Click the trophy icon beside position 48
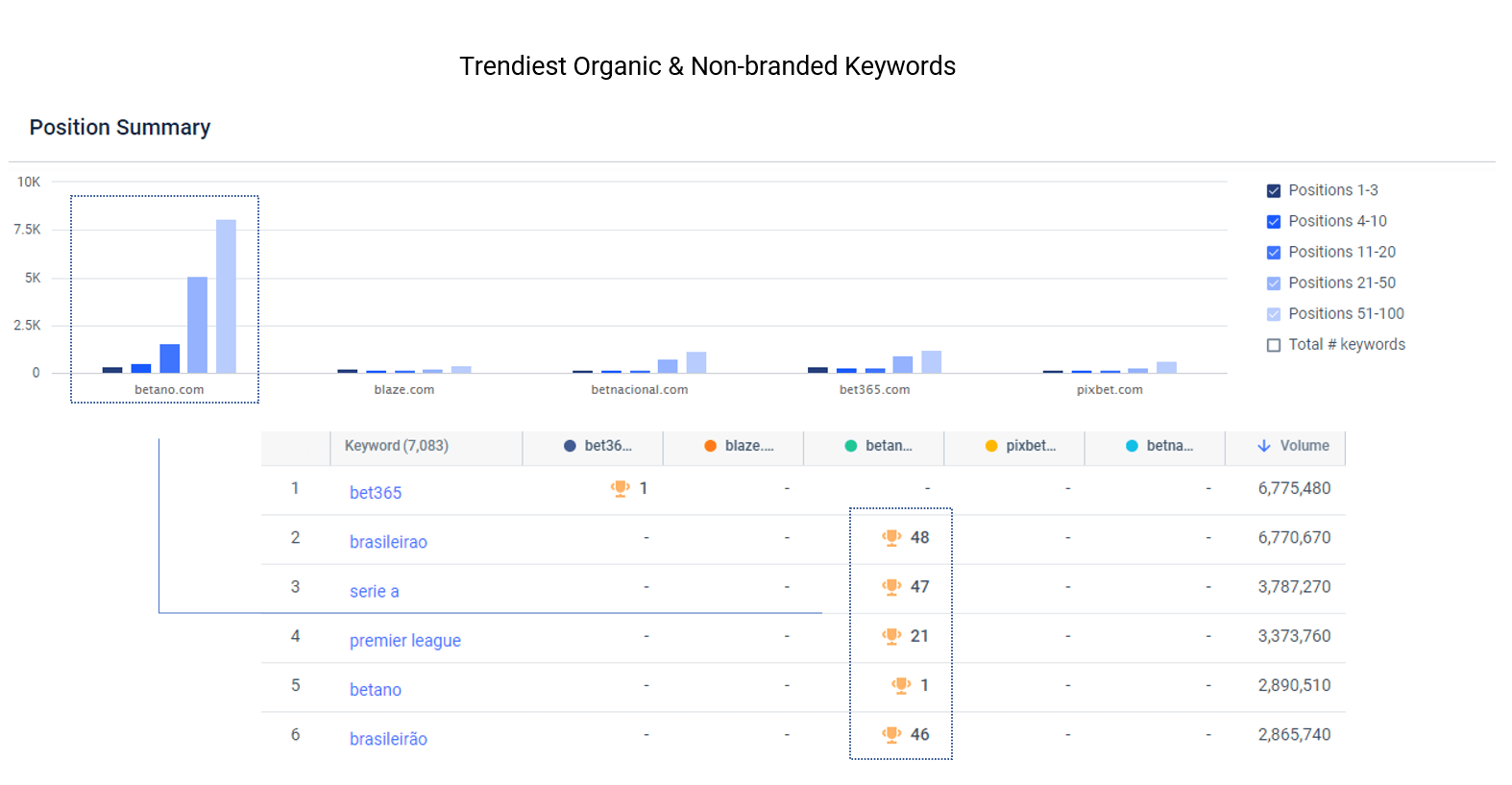 click(891, 537)
